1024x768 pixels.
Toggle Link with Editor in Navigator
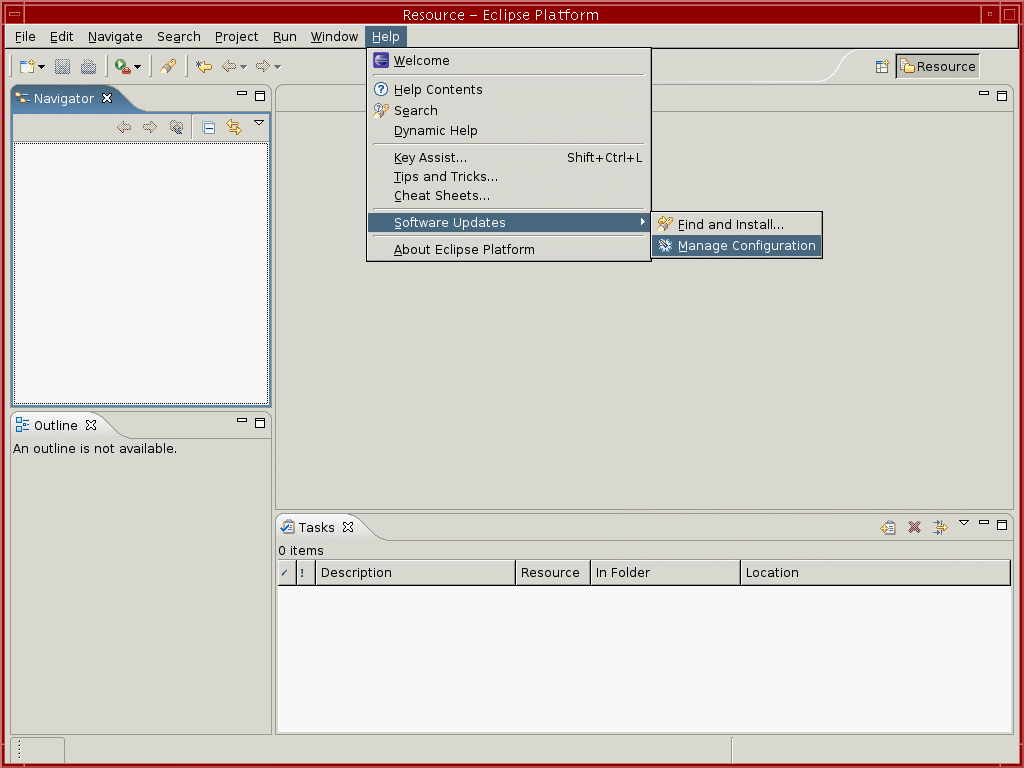[234, 127]
